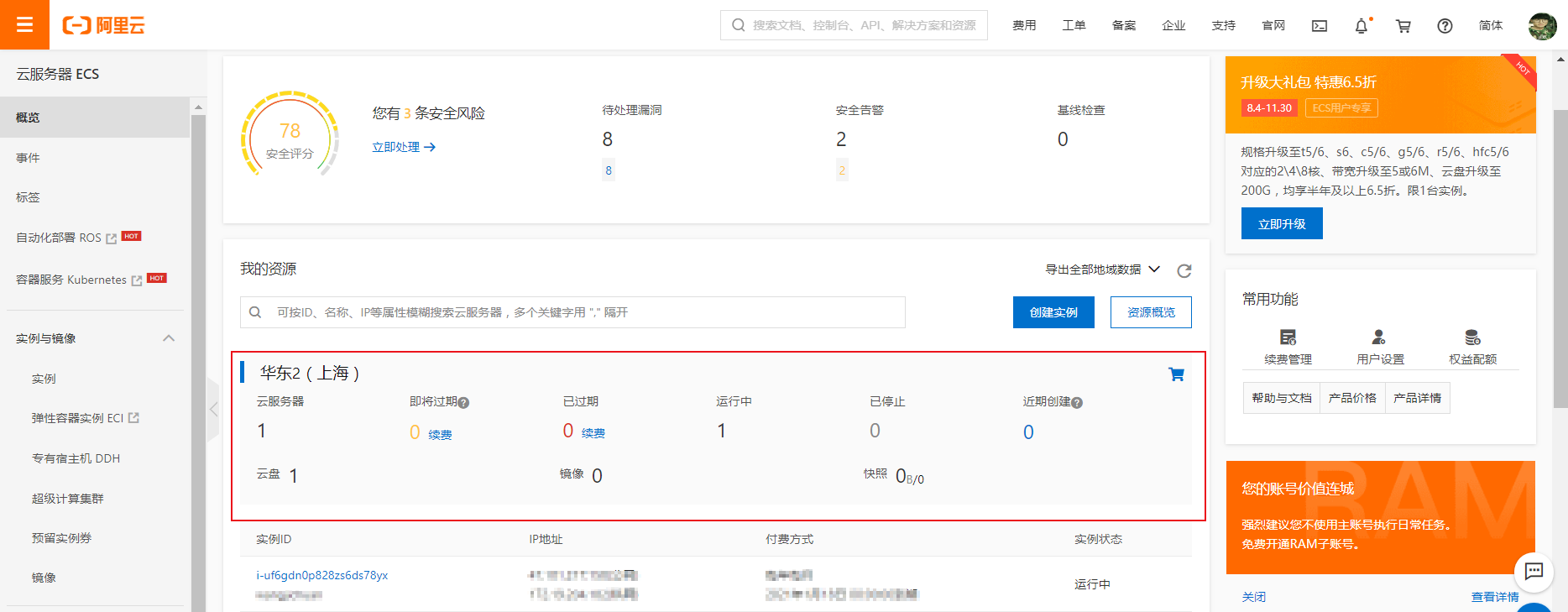Viewport: 1568px width, 612px height.
Task: Open 工单 in top navigation
Action: 1074,26
